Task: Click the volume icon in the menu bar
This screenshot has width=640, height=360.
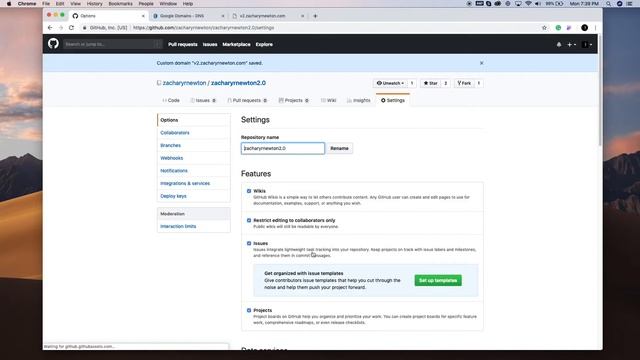Action: click(538, 4)
